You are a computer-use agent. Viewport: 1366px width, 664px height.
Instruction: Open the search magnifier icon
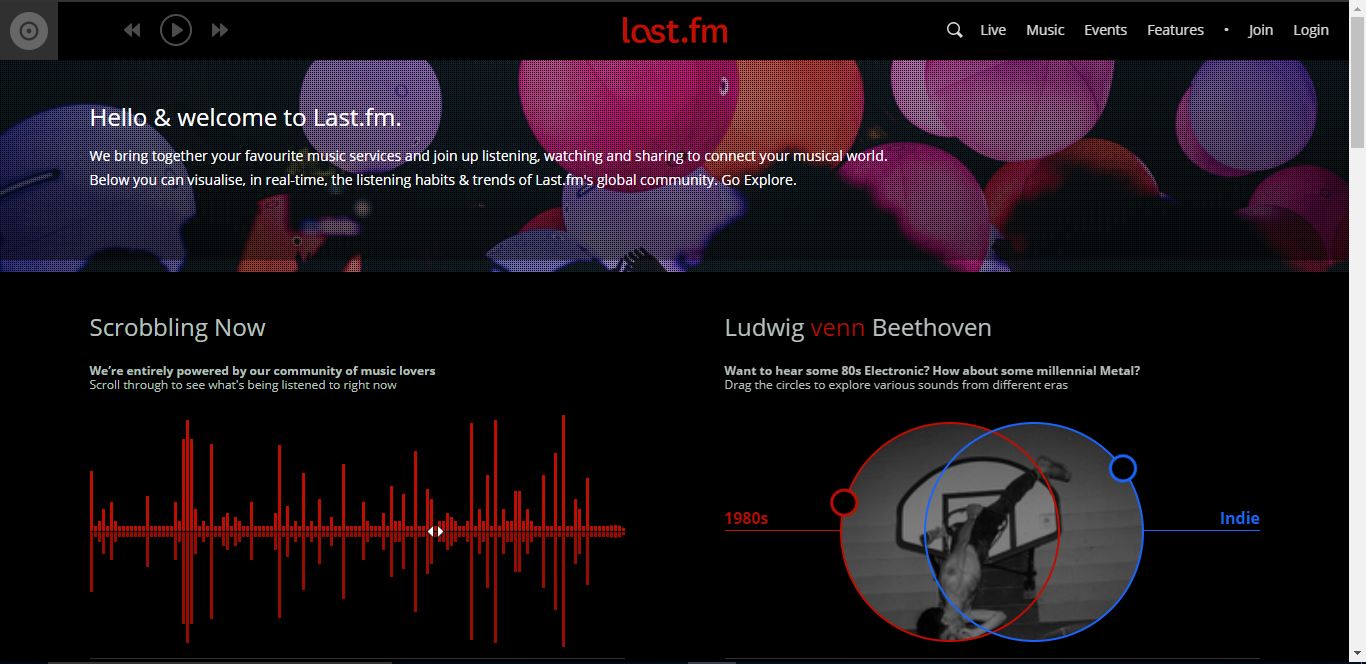click(953, 30)
